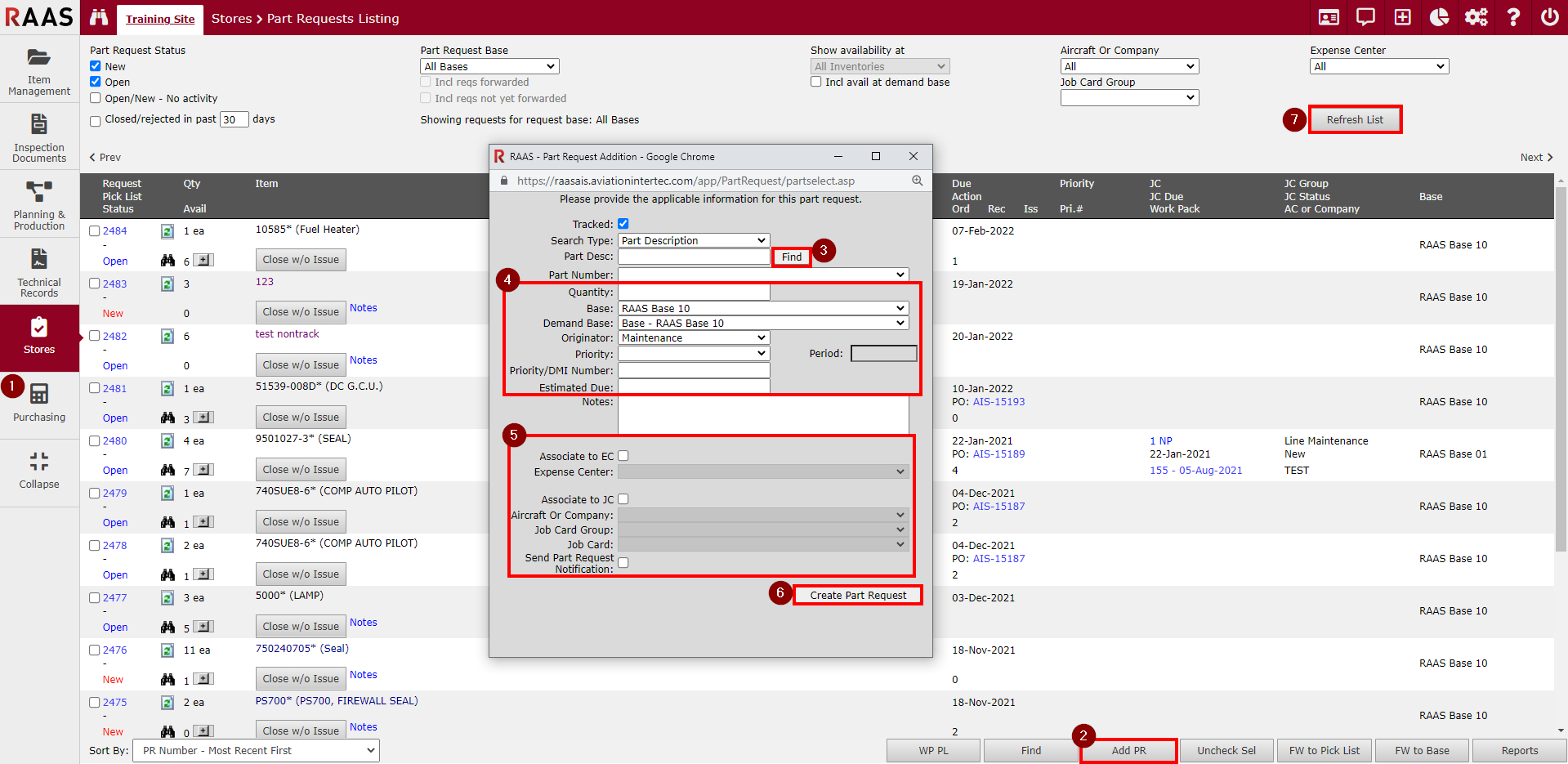The width and height of the screenshot is (1568, 764).
Task: Open the Search Type dropdown in the dialog
Action: tap(692, 239)
